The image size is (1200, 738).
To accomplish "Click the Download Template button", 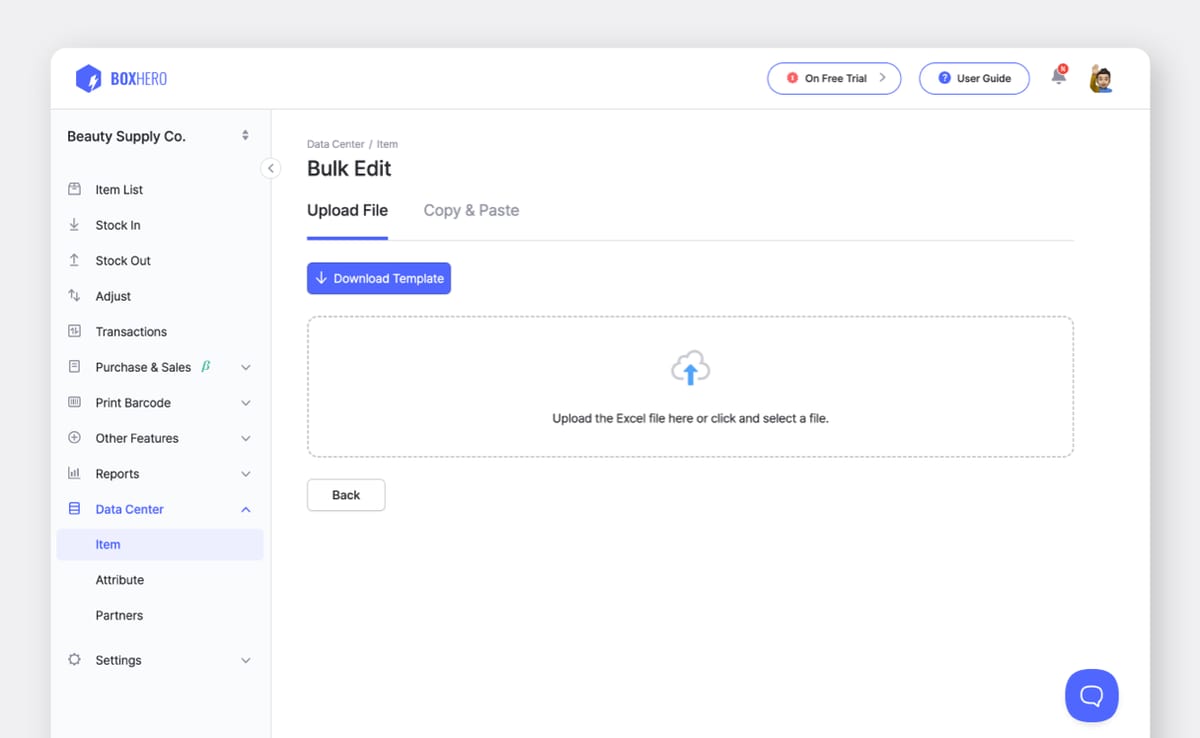I will click(x=378, y=278).
